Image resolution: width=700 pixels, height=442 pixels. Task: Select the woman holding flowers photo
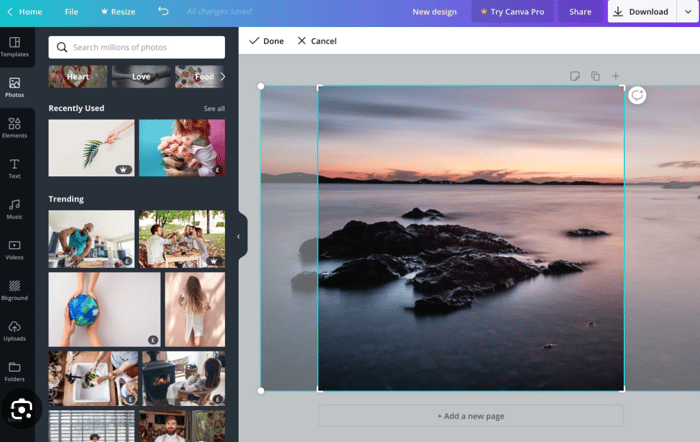point(182,148)
